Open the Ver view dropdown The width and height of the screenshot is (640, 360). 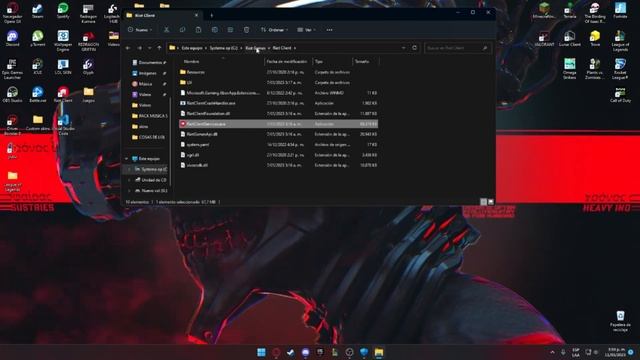[306, 30]
